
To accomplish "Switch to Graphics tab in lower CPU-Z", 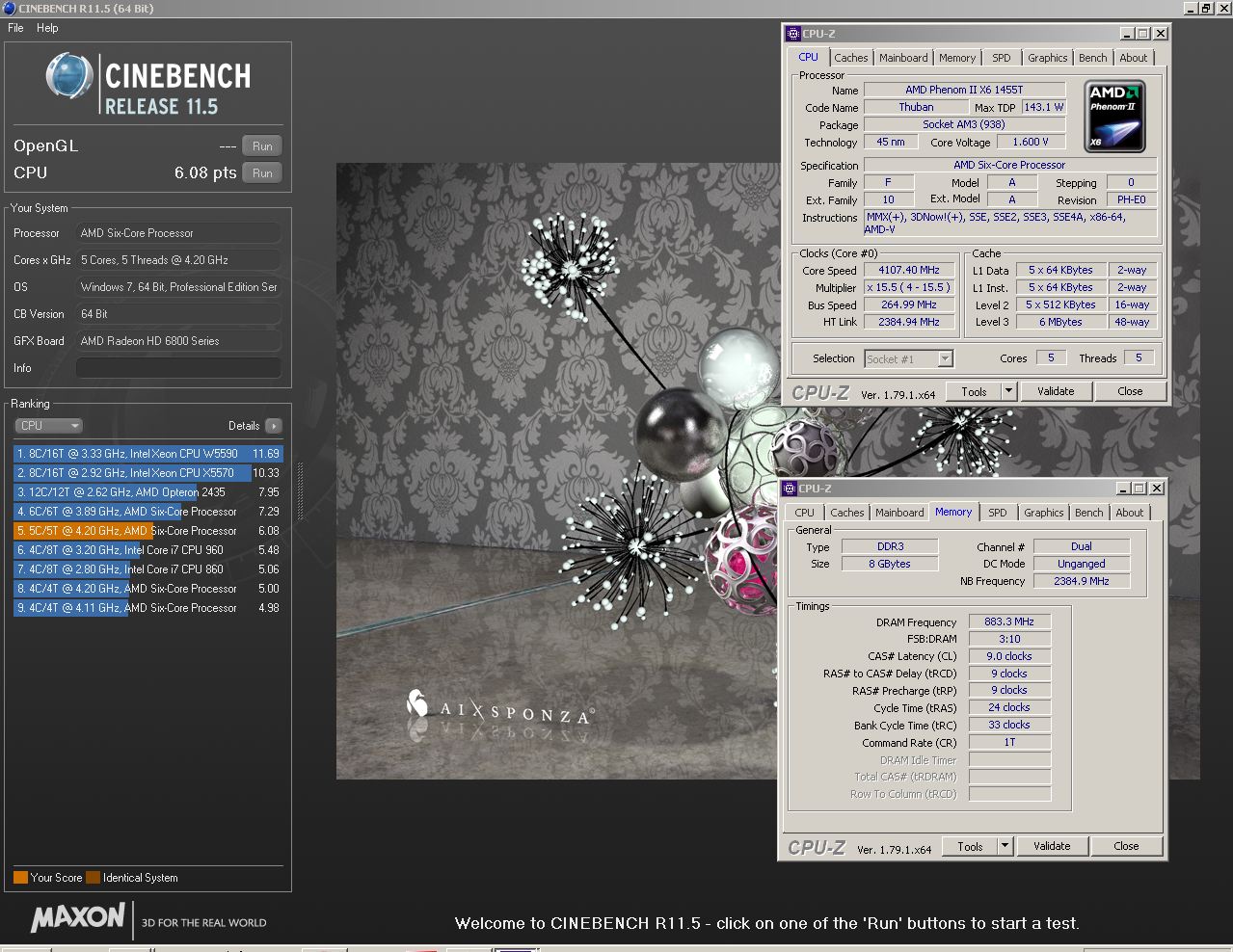I will tap(1043, 513).
